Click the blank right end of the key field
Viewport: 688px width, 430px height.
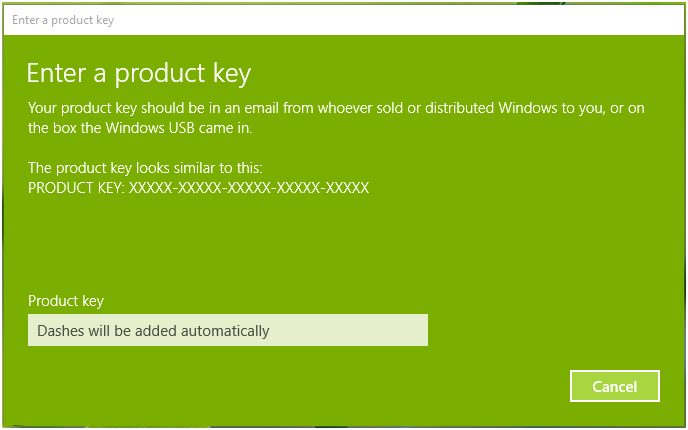click(x=390, y=330)
